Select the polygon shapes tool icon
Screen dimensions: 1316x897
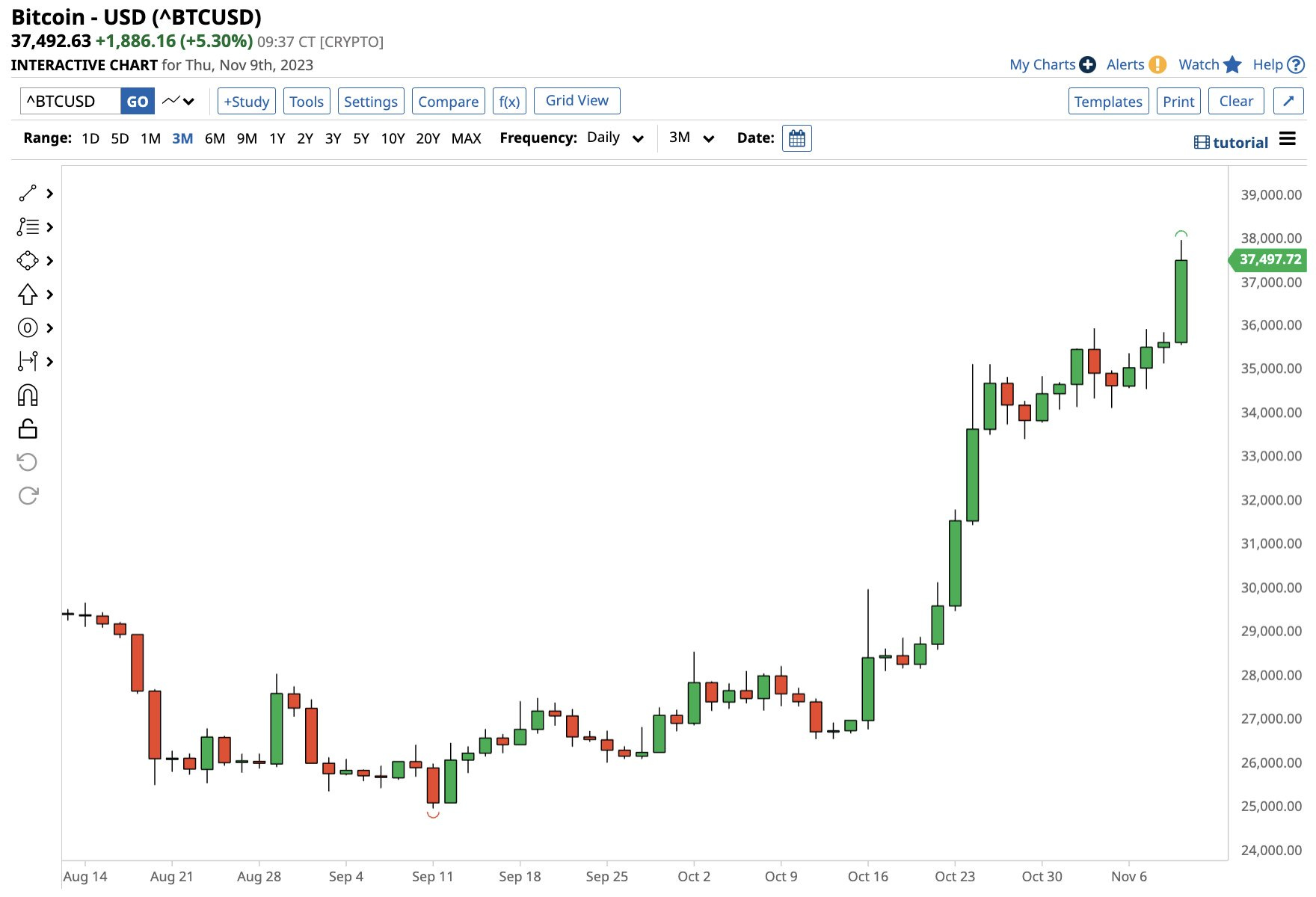[x=28, y=261]
